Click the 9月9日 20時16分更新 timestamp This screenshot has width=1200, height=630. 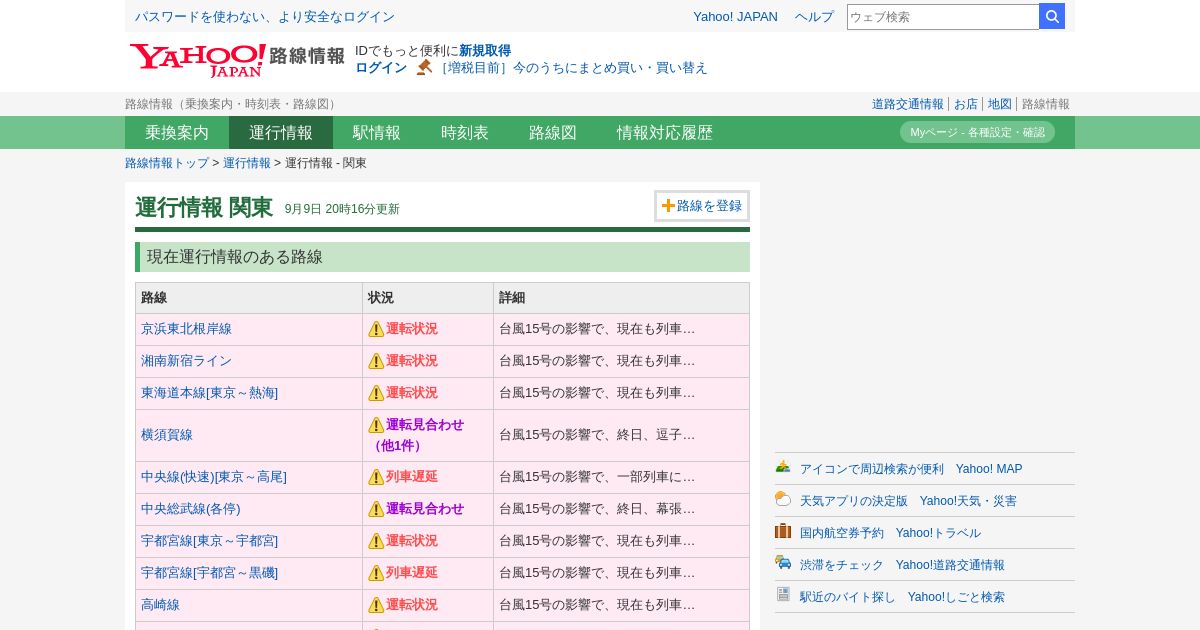pos(342,209)
